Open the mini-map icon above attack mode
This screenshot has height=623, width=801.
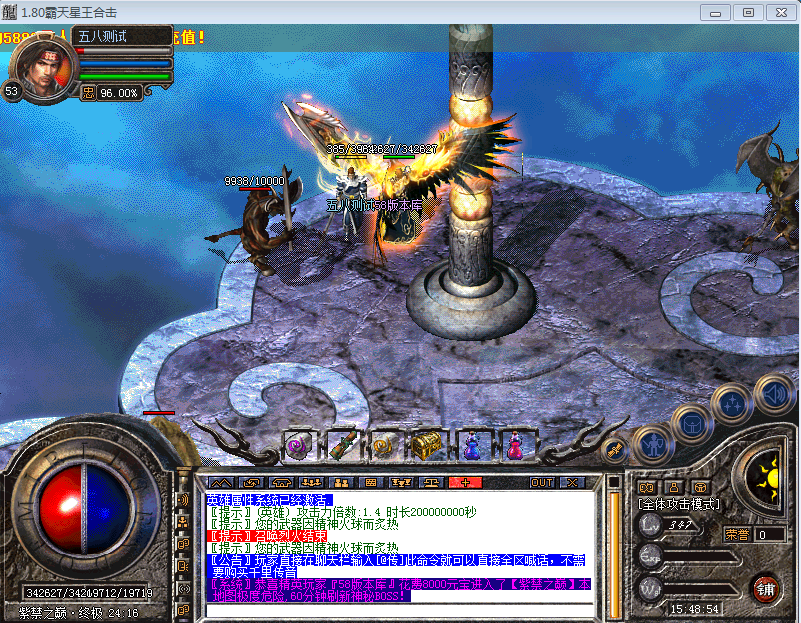pos(647,487)
